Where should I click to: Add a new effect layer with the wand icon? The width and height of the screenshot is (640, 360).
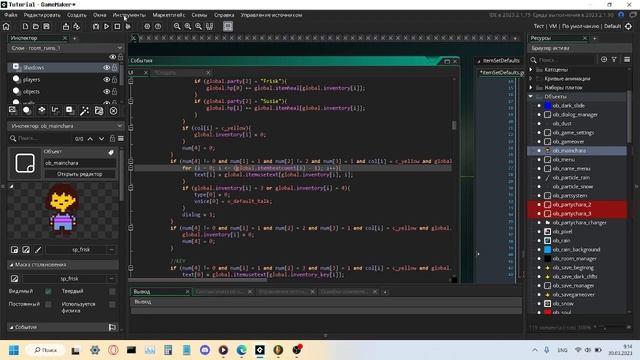coord(84,111)
